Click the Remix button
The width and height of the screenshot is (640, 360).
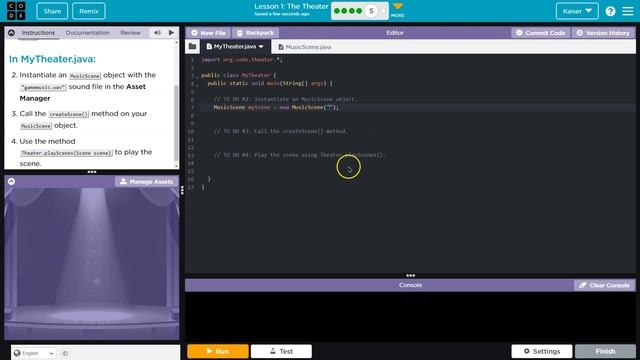pos(89,11)
